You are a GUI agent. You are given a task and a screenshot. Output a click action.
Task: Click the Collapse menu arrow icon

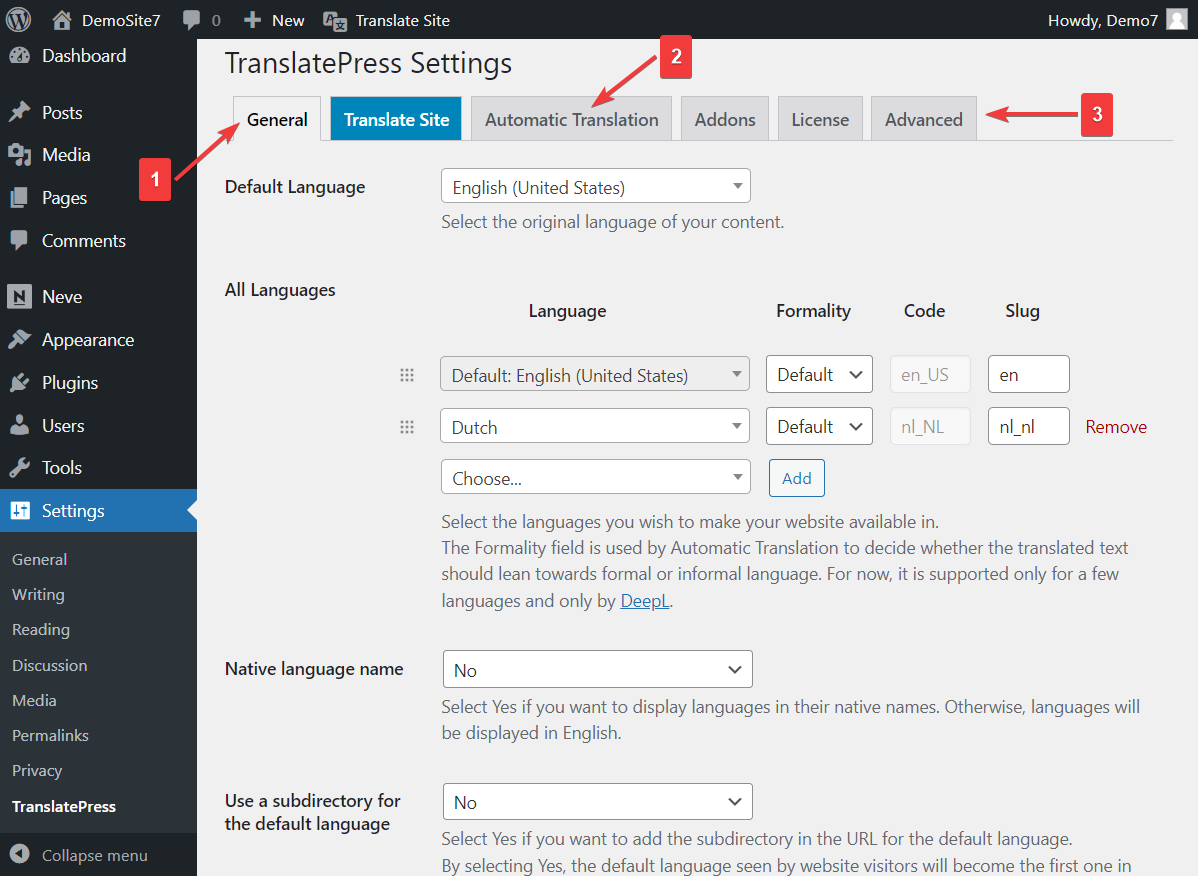[20, 855]
